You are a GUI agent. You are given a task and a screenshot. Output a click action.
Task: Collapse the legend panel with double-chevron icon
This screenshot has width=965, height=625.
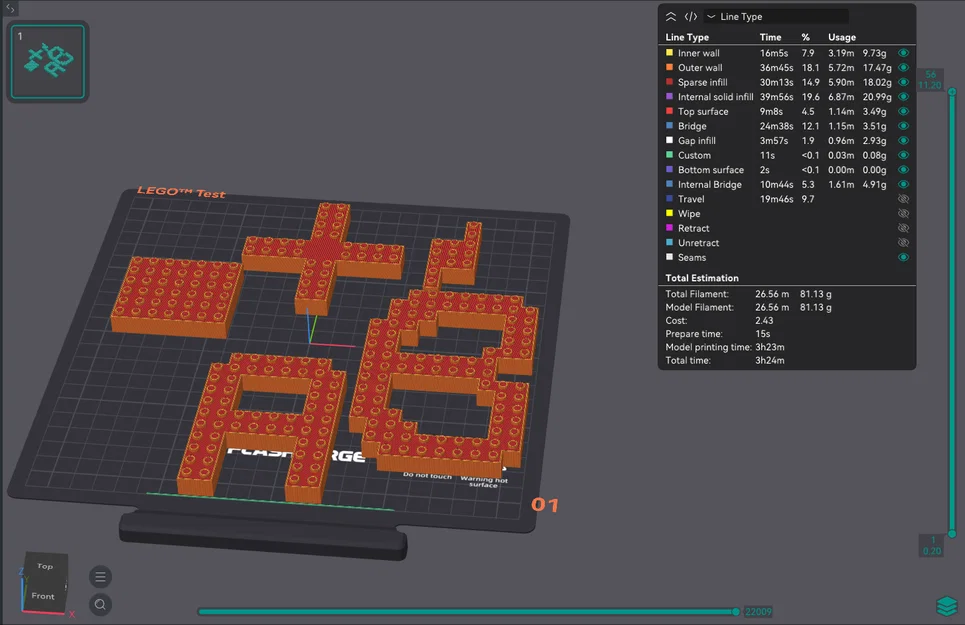tap(671, 17)
